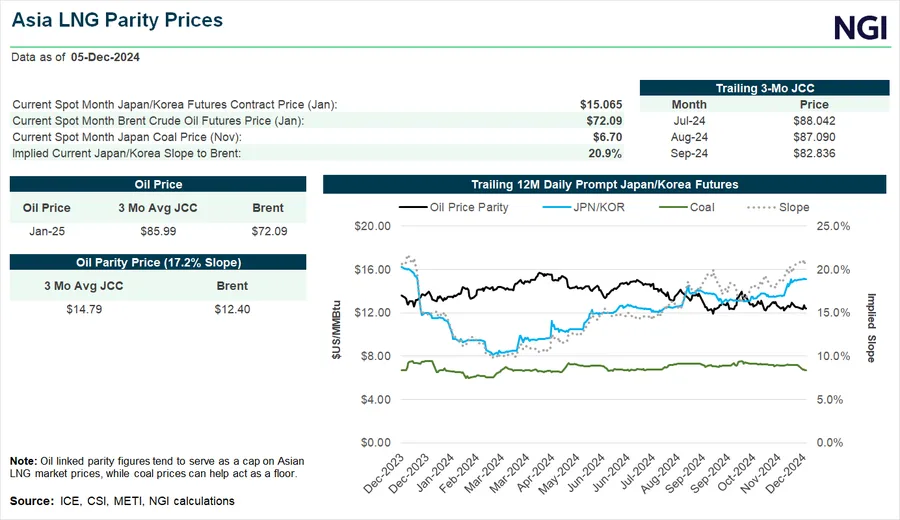Select the Jul-24 row in JCC table
This screenshot has height=520, width=900.
pyautogui.click(x=689, y=120)
